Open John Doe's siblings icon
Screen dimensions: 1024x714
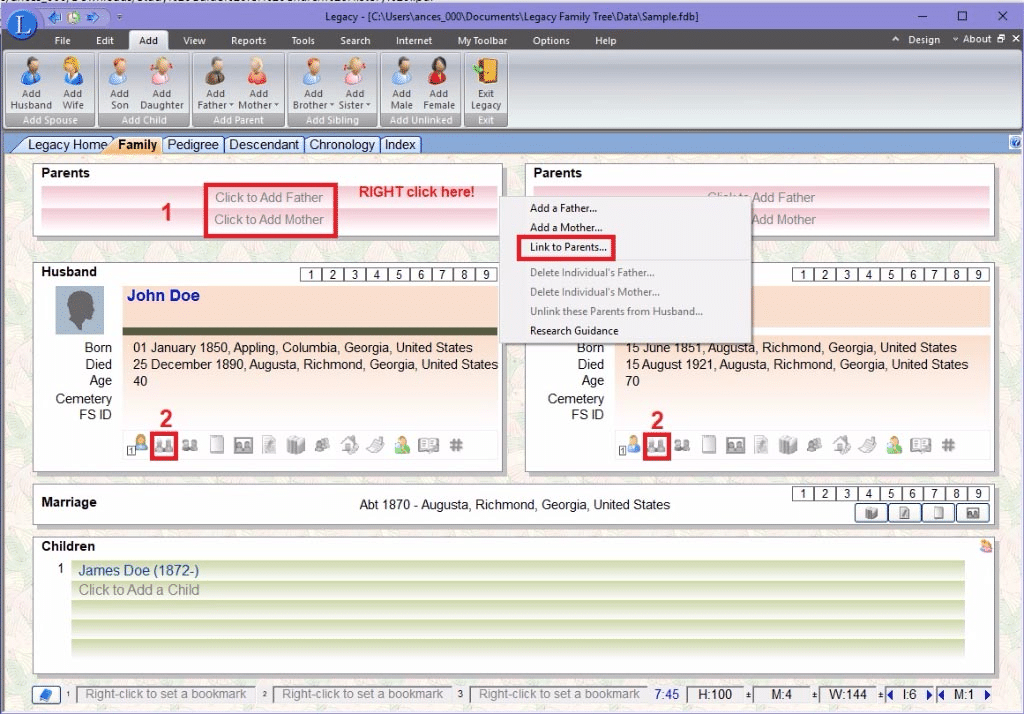pos(190,446)
